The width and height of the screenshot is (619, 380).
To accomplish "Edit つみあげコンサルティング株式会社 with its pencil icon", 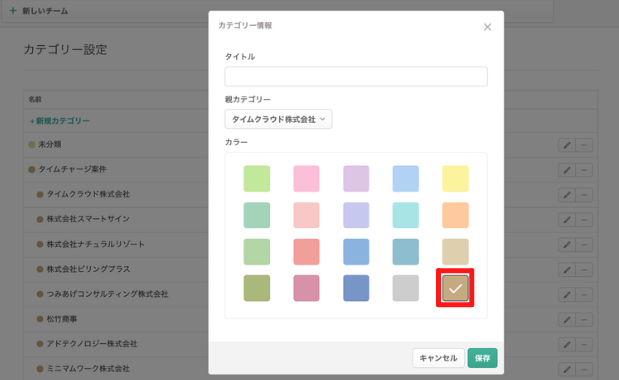I will [x=567, y=295].
